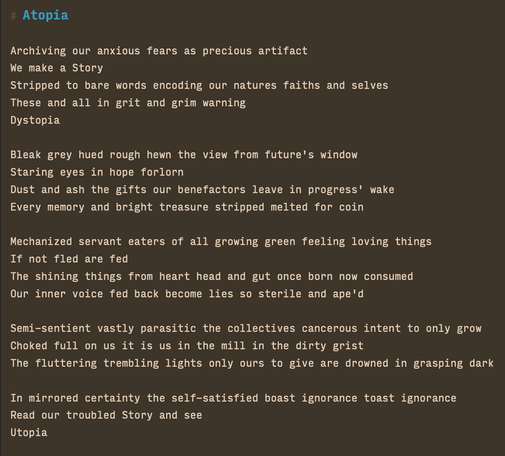
Task: Click the line starting 'Our inner voice'
Action: [187, 294]
